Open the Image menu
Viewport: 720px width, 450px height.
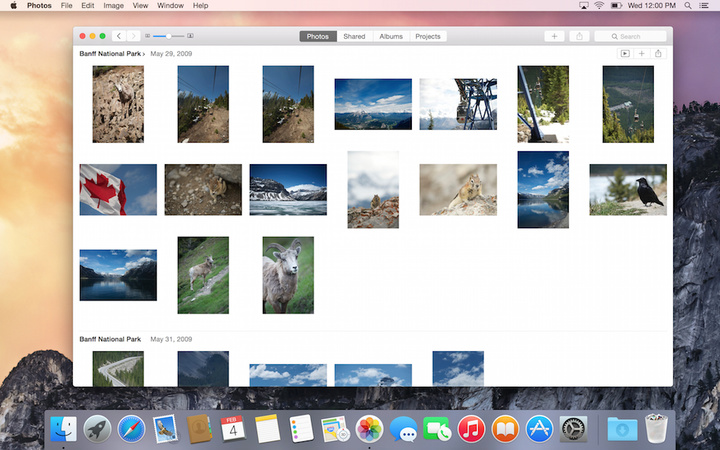click(113, 6)
